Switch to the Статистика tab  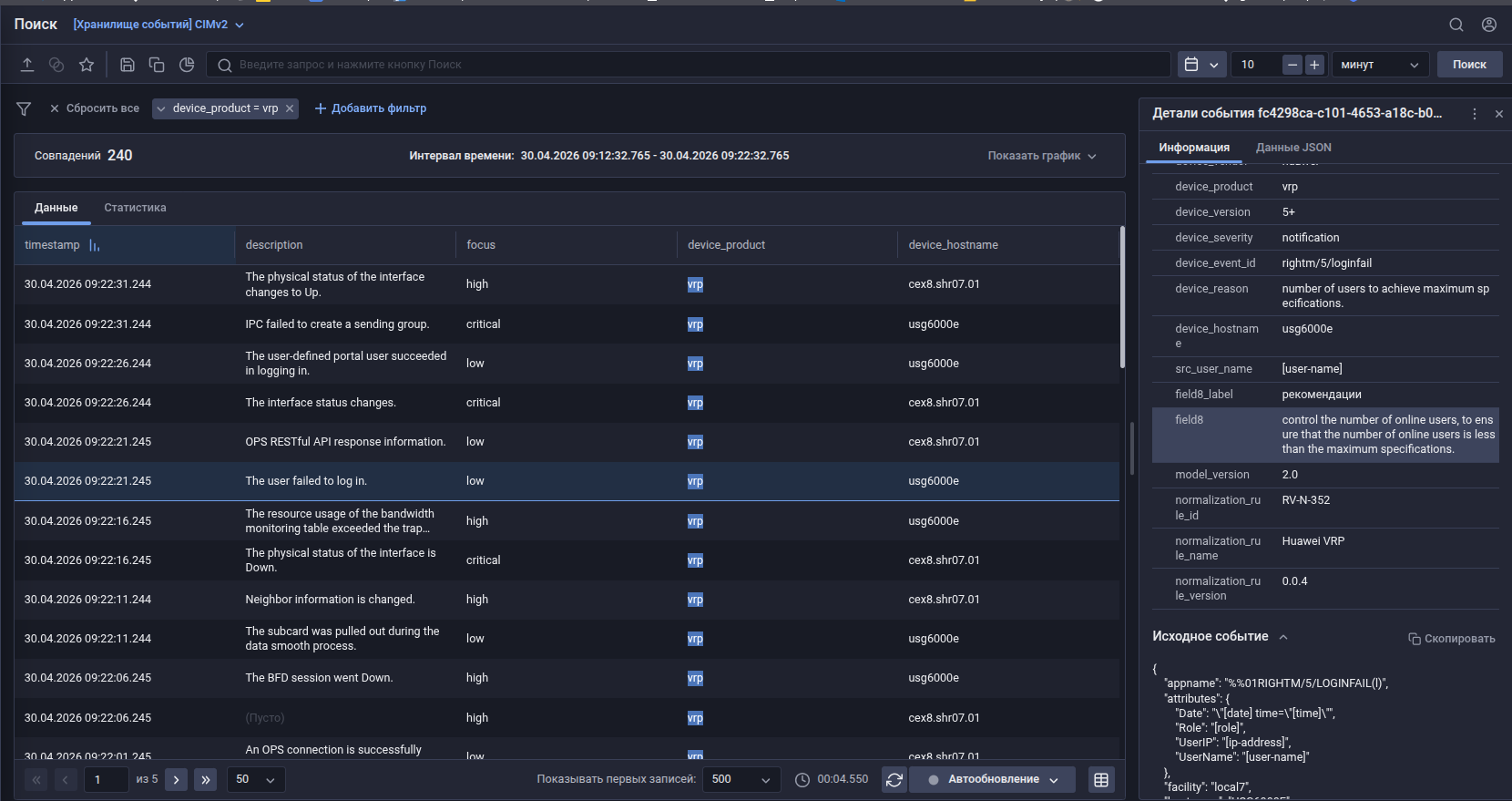pyautogui.click(x=135, y=208)
